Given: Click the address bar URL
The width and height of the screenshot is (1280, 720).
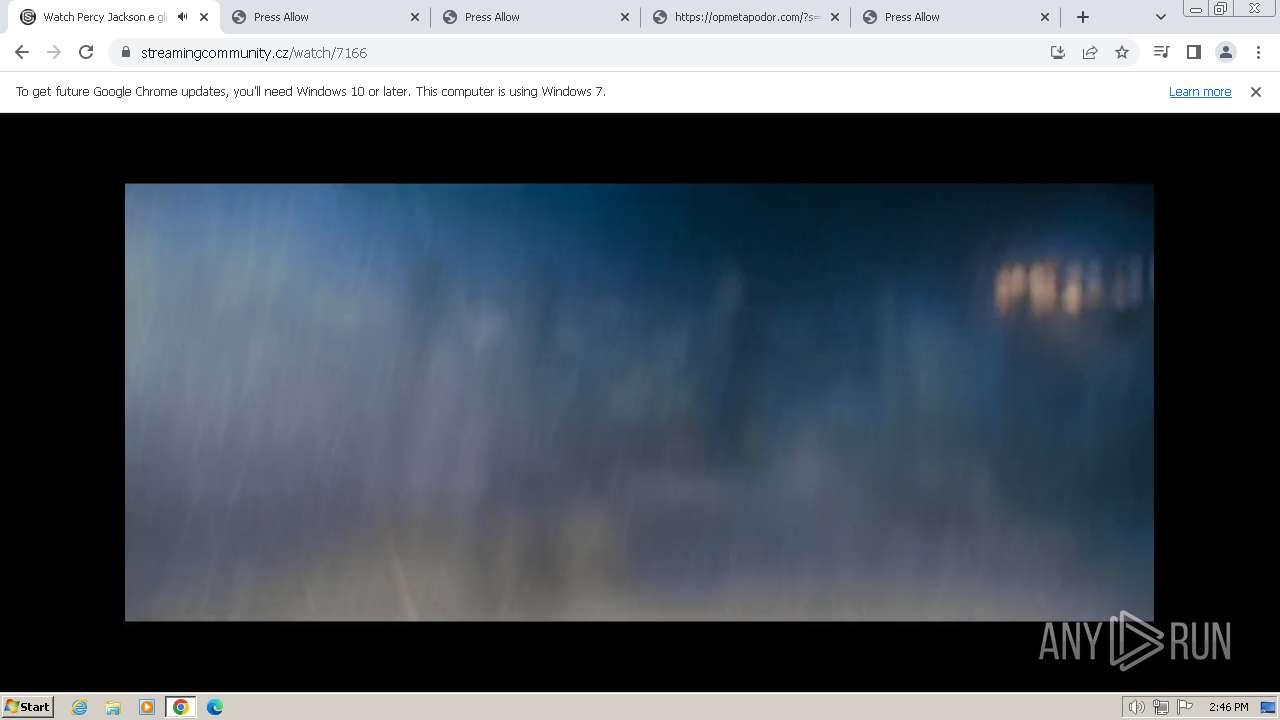Looking at the screenshot, I should pos(254,53).
